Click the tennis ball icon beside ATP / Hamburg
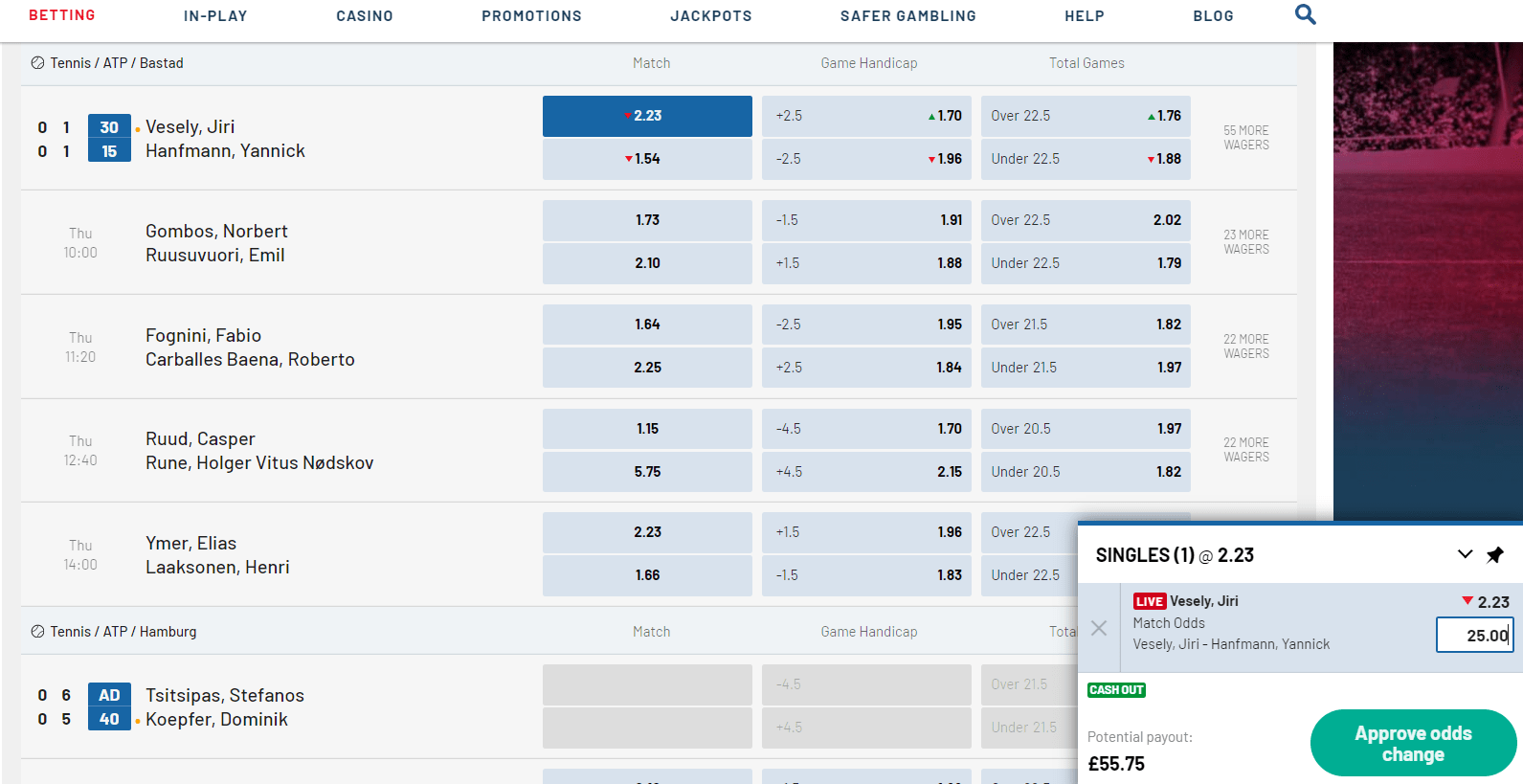The height and width of the screenshot is (784, 1523). tap(37, 632)
